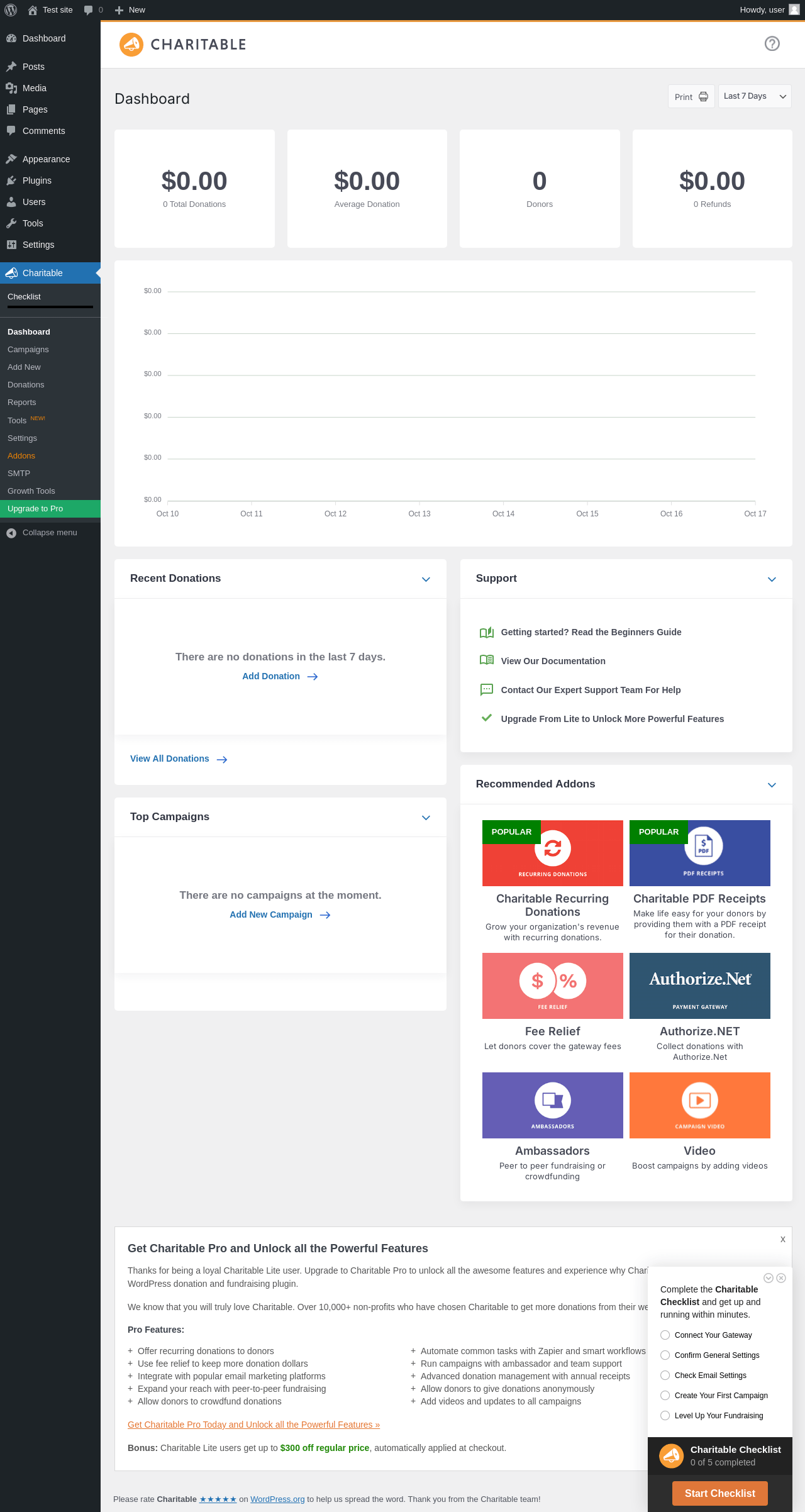Click the Settings sliders icon in sidebar
This screenshot has height=1512, width=805.
(11, 245)
